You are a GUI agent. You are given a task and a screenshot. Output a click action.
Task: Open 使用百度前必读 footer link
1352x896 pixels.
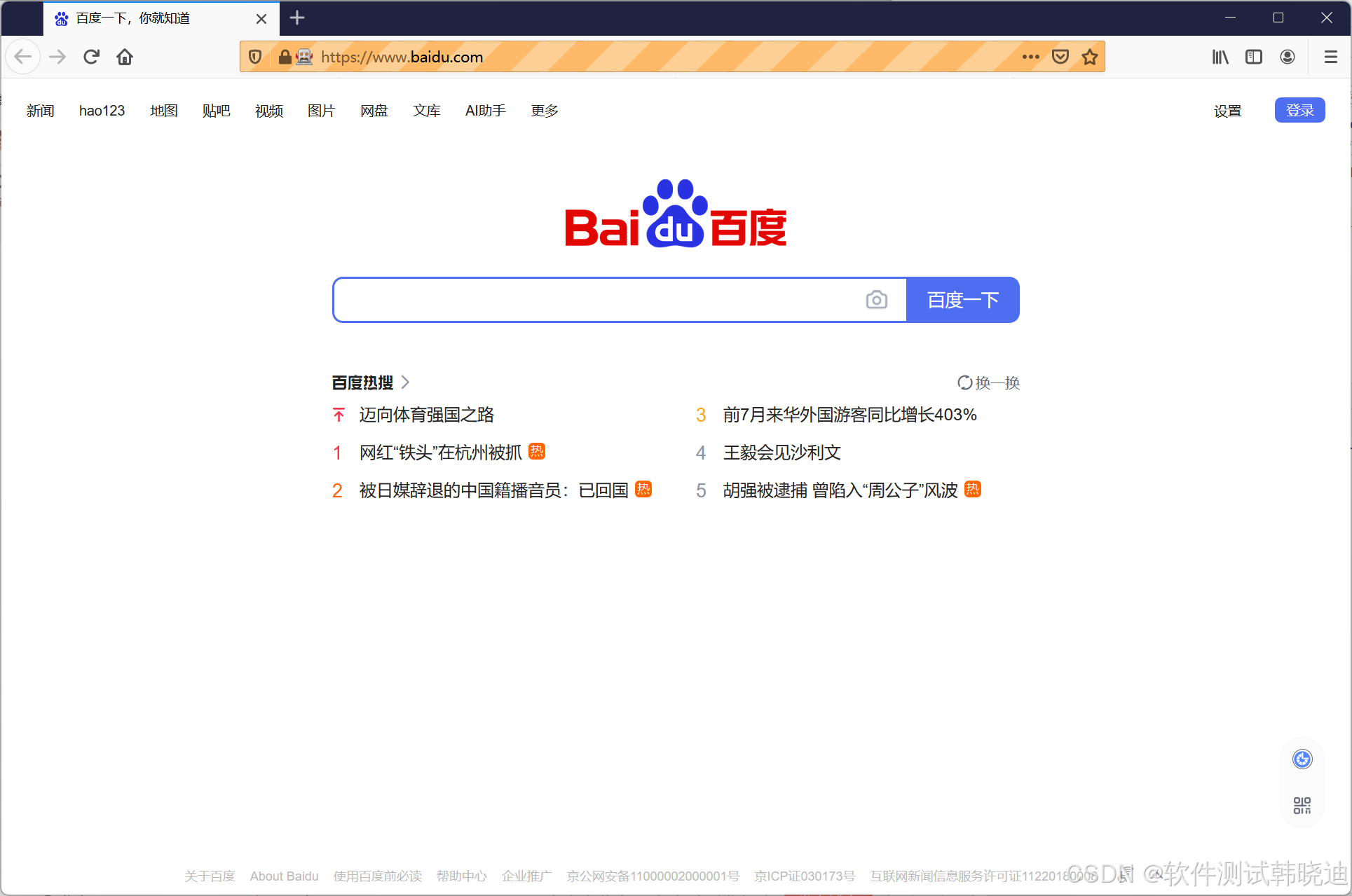pyautogui.click(x=378, y=876)
